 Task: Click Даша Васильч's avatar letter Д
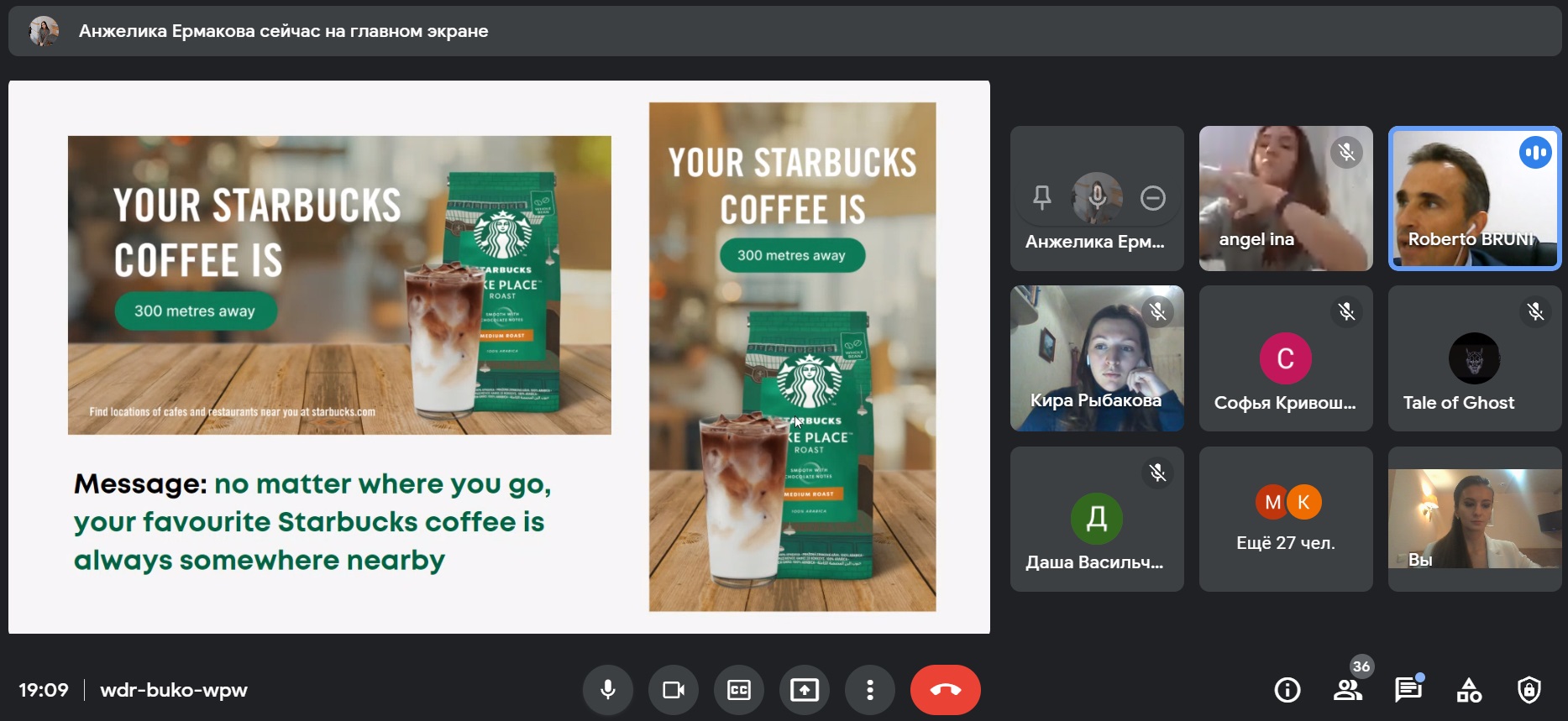click(x=1097, y=519)
